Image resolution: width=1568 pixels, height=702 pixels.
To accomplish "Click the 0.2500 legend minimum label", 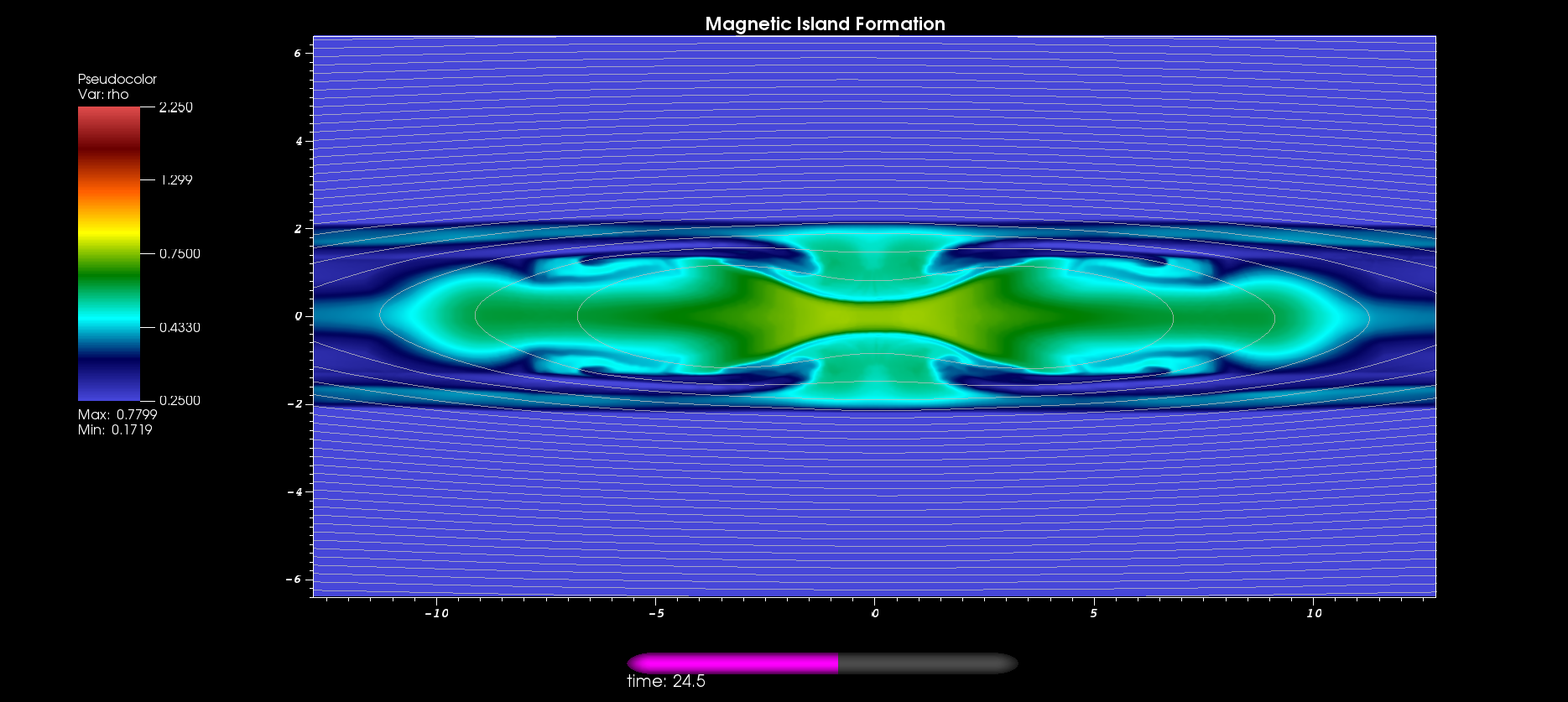I will [180, 400].
